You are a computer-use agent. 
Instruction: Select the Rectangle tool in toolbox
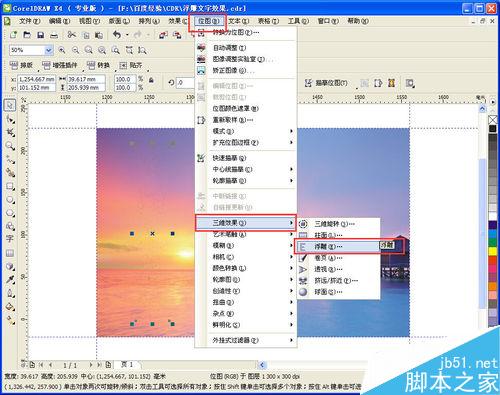[10, 186]
